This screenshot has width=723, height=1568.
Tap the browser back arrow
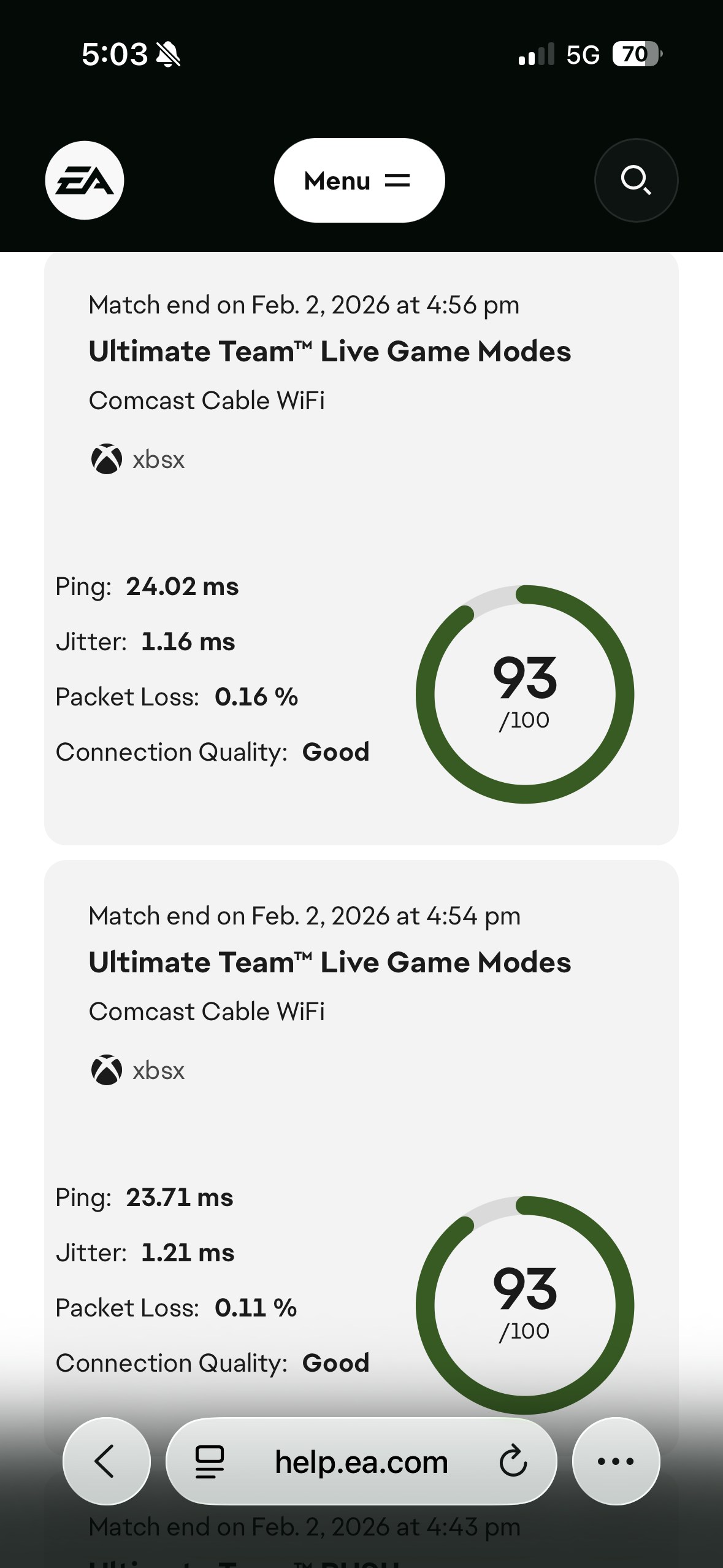click(106, 1461)
